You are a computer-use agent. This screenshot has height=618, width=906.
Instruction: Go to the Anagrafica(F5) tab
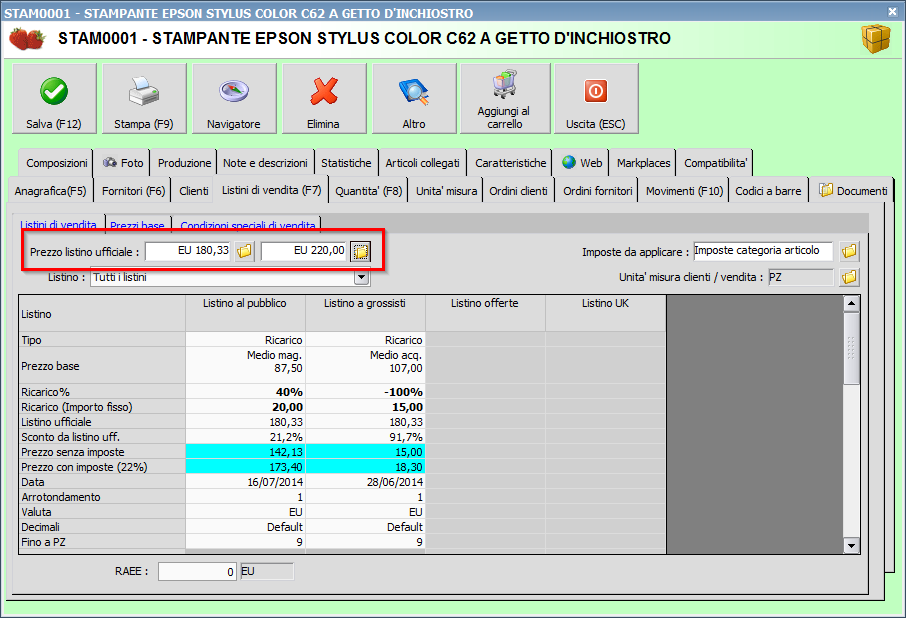[x=50, y=191]
